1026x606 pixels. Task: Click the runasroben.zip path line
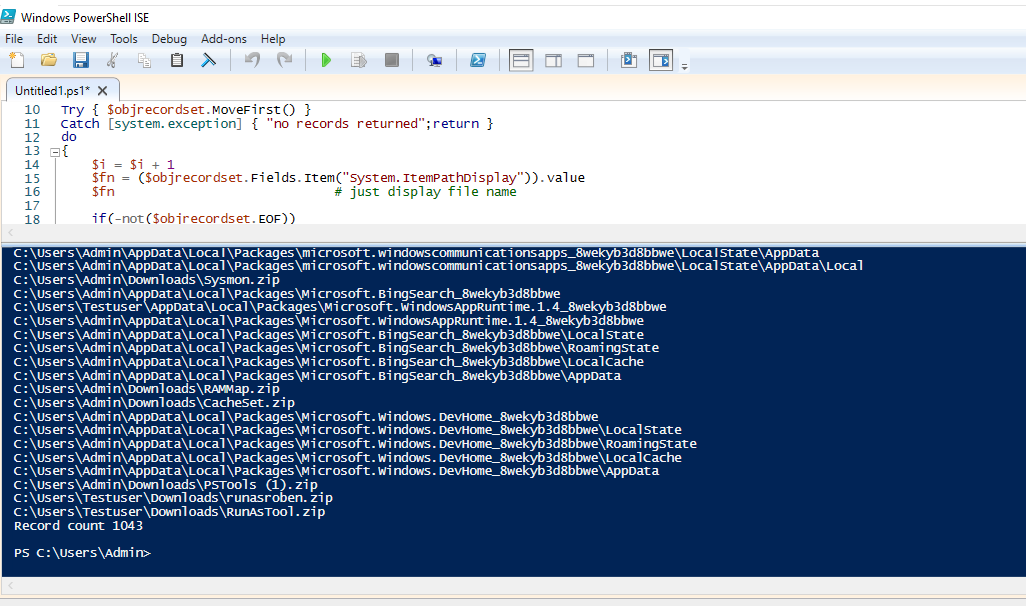pyautogui.click(x=173, y=498)
